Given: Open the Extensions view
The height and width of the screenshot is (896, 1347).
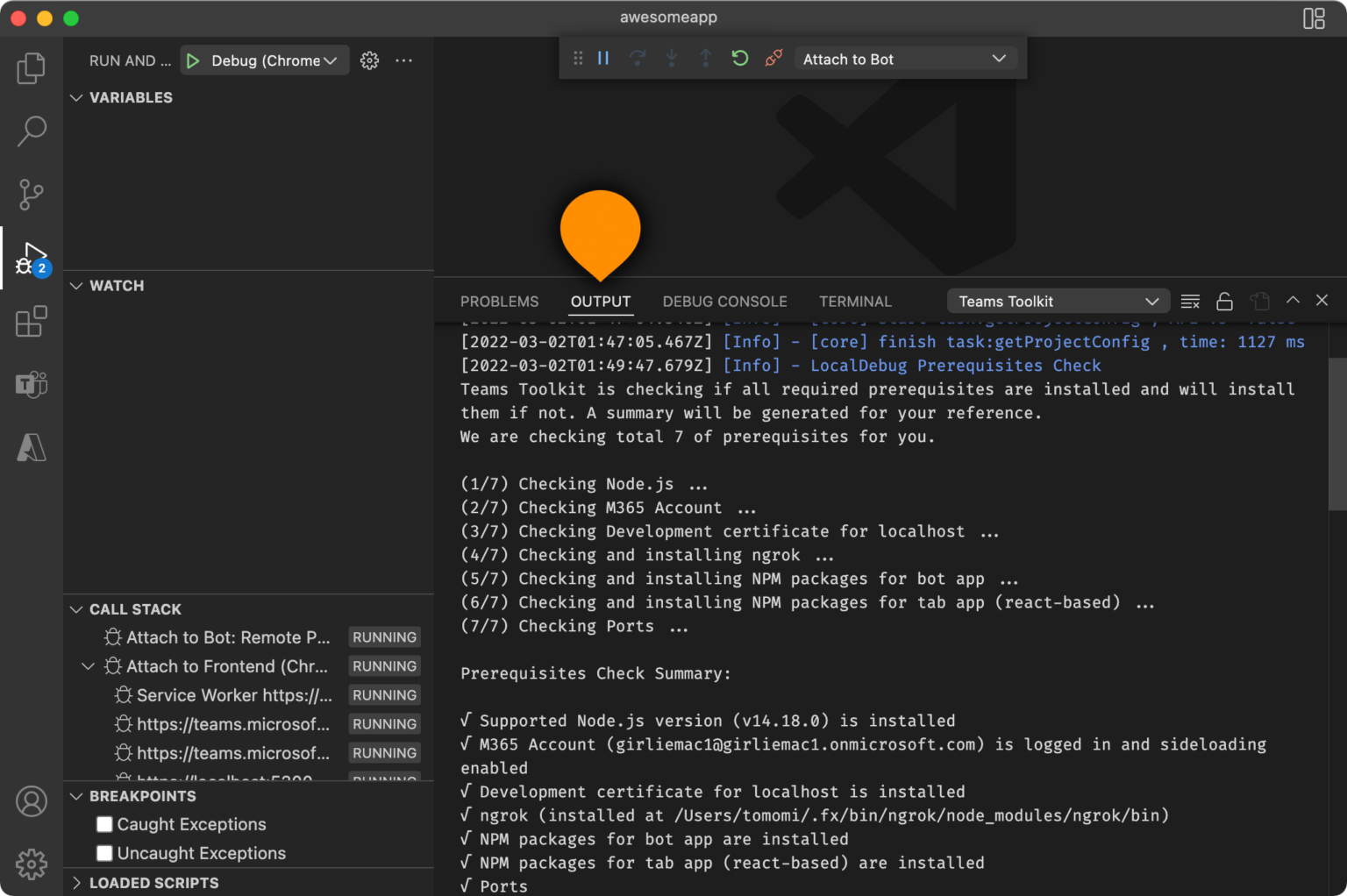Looking at the screenshot, I should click(x=32, y=322).
